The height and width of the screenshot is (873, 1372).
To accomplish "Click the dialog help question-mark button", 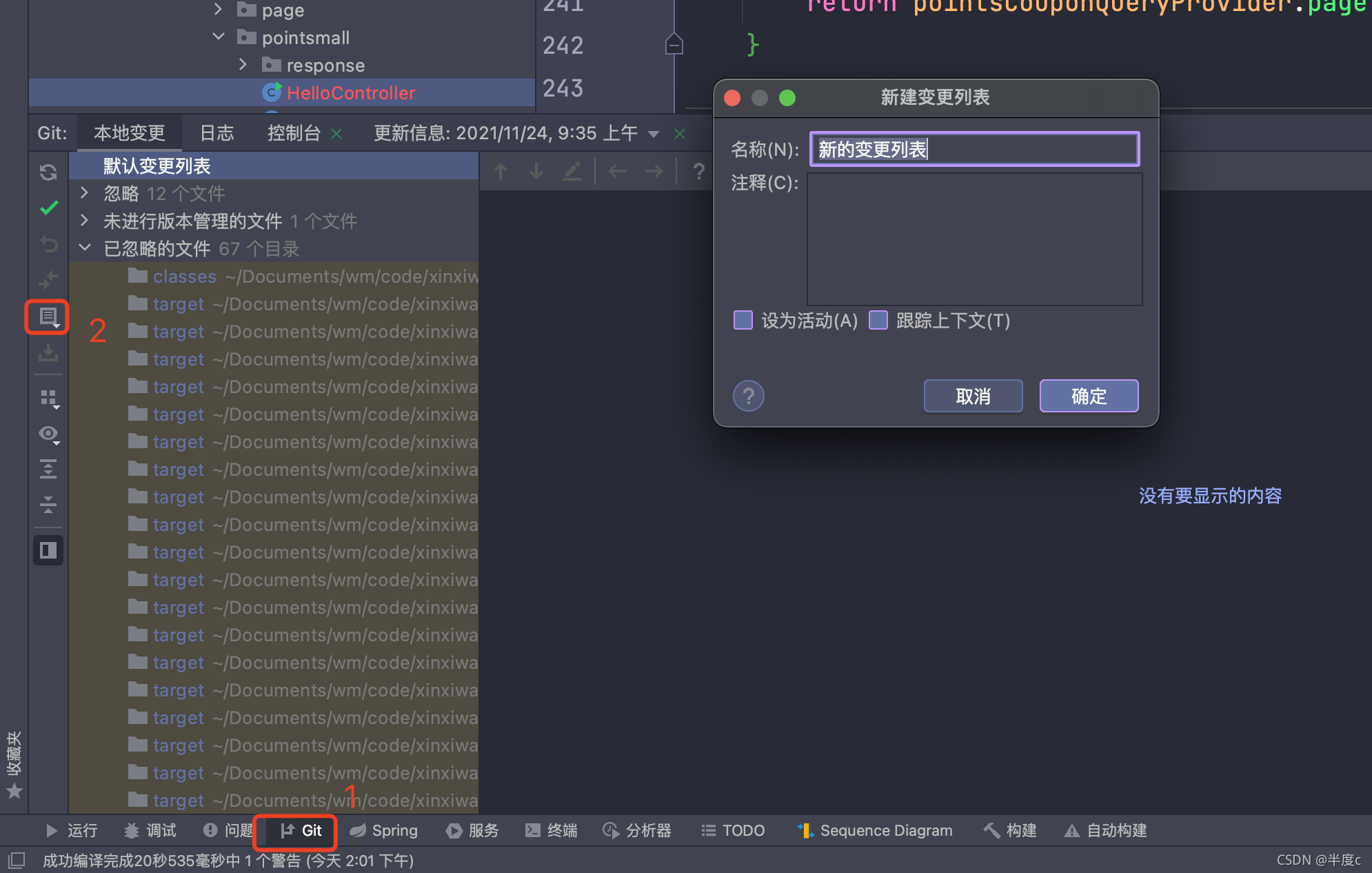I will point(748,396).
